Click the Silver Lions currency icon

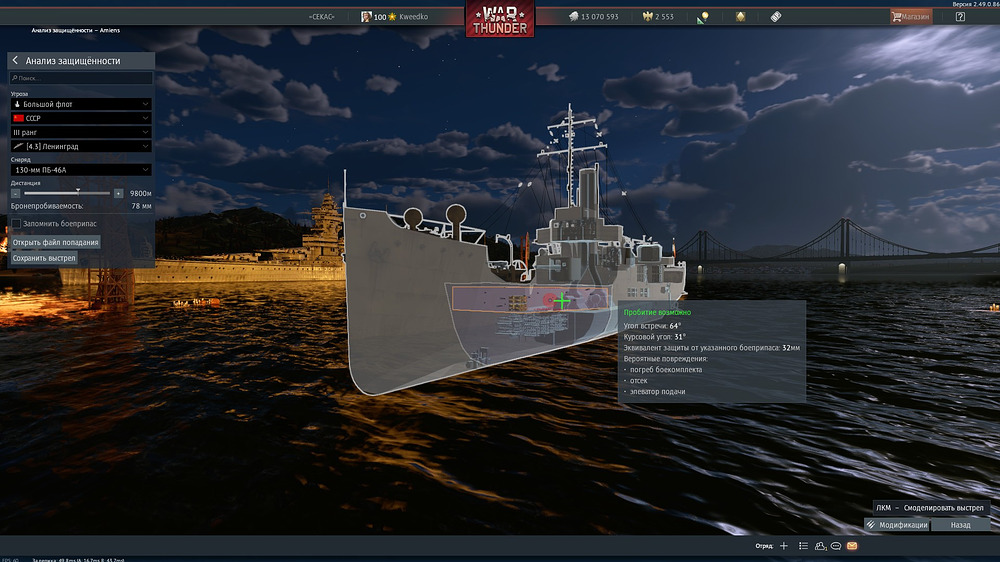pos(574,17)
